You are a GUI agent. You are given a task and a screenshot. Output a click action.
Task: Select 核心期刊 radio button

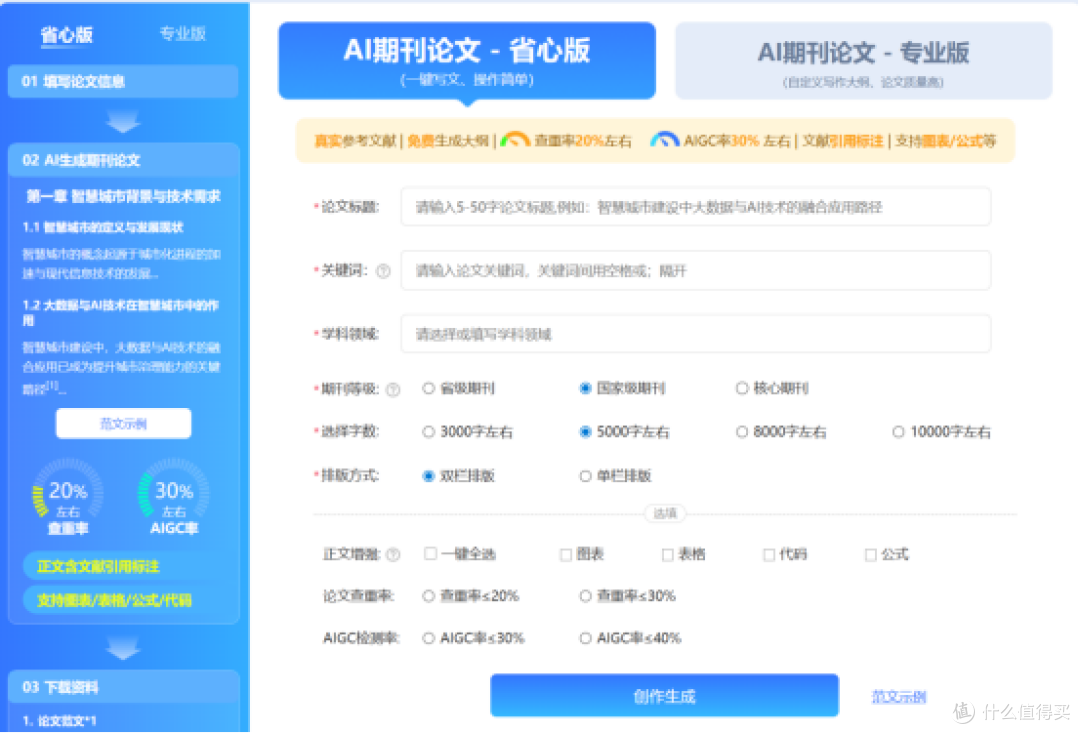coord(742,388)
